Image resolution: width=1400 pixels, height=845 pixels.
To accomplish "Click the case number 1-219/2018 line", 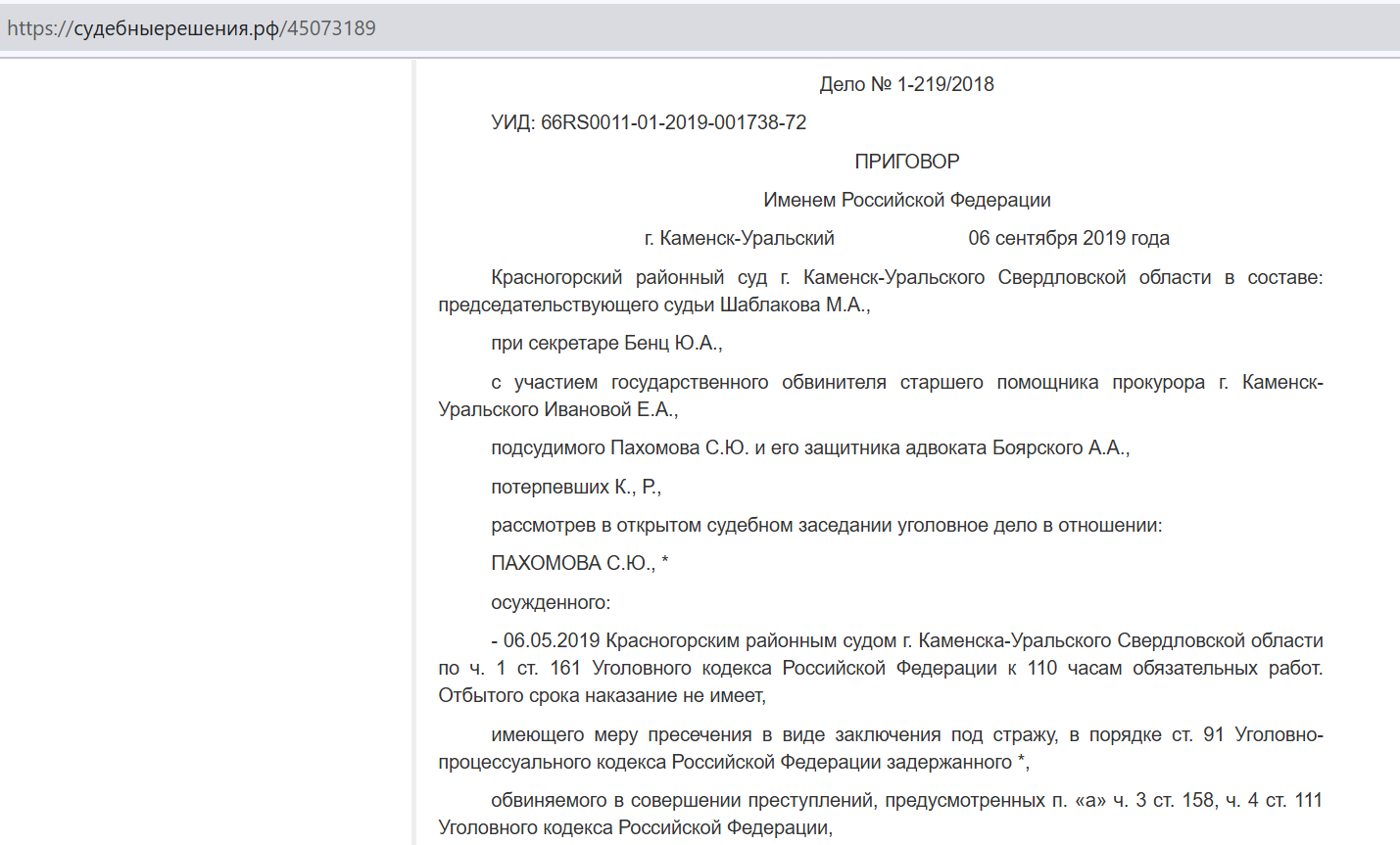I will tap(906, 84).
